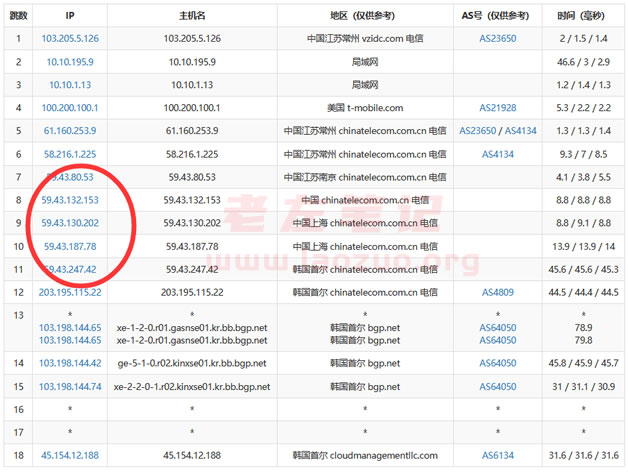
Task: Open the AS21928 link
Action: coord(498,107)
